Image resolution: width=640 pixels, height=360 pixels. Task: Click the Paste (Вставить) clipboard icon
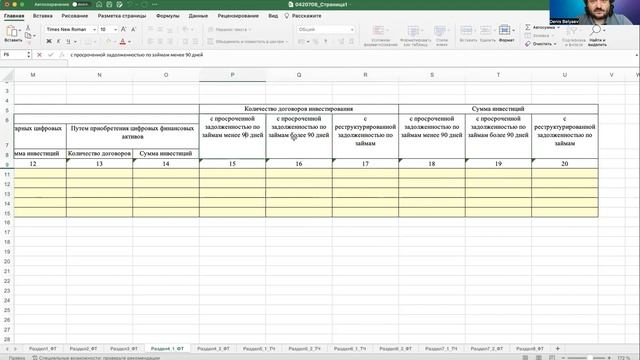pyautogui.click(x=12, y=31)
